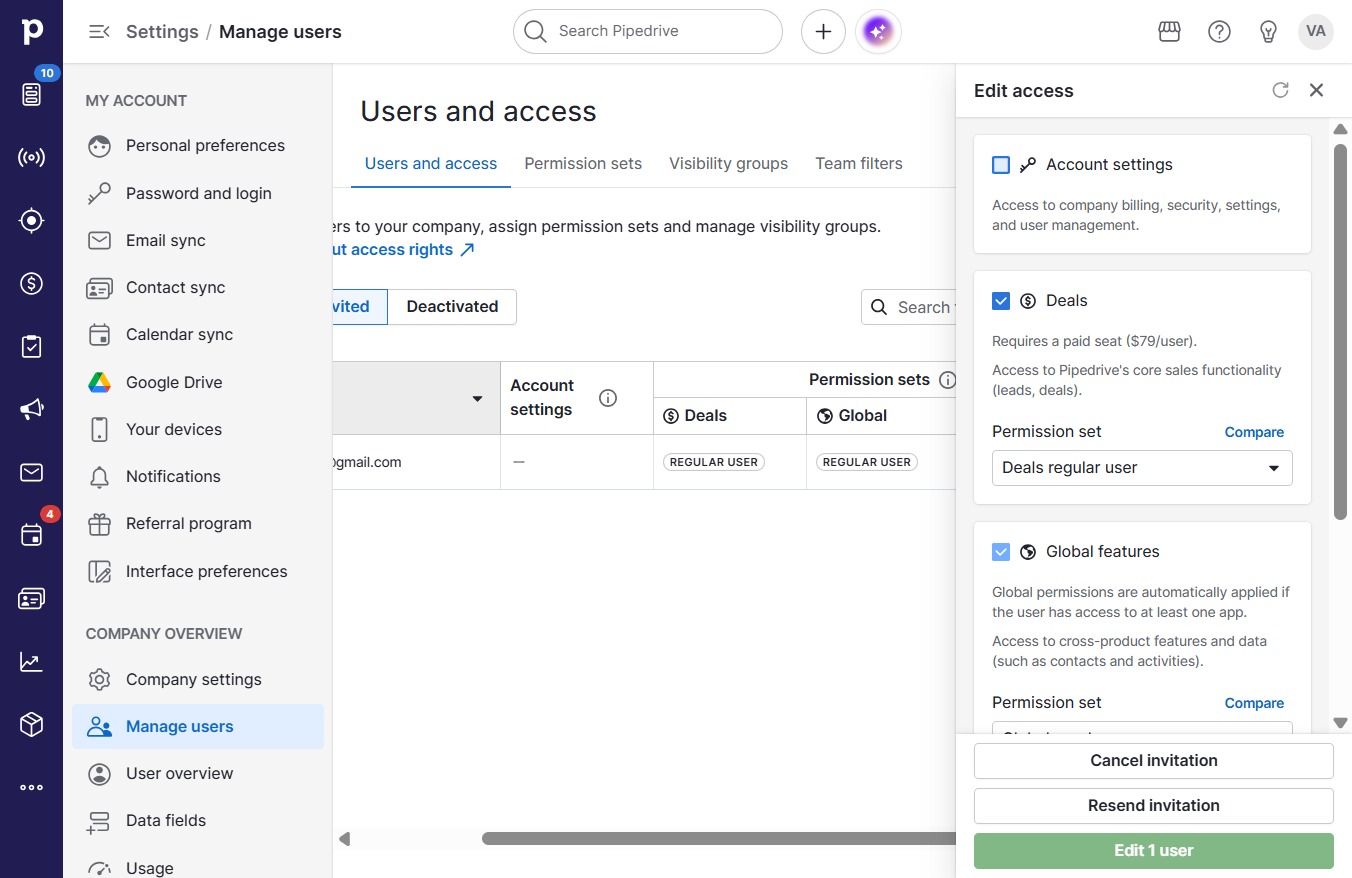Viewport: 1352px width, 878px height.
Task: Open the Leads radar icon in left rail
Action: pyautogui.click(x=31, y=158)
